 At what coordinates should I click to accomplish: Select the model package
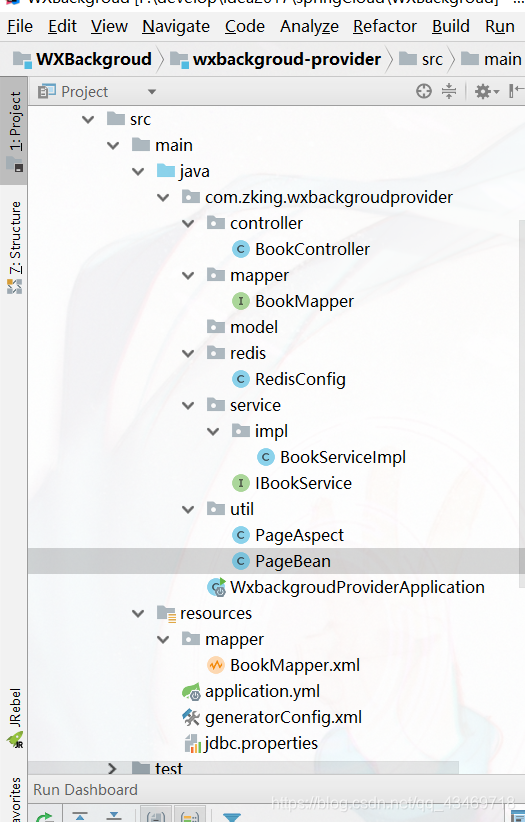click(x=254, y=328)
